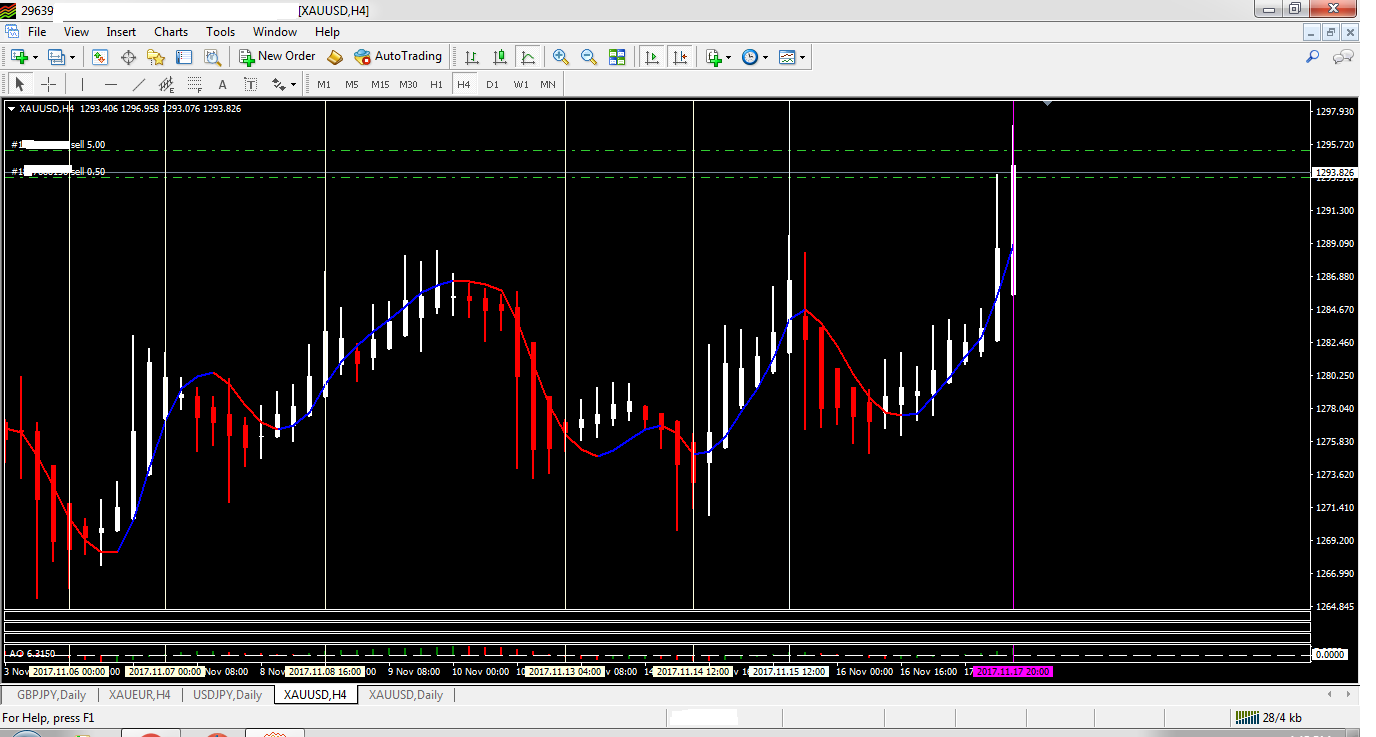Switch to MN timeframe

tap(548, 84)
